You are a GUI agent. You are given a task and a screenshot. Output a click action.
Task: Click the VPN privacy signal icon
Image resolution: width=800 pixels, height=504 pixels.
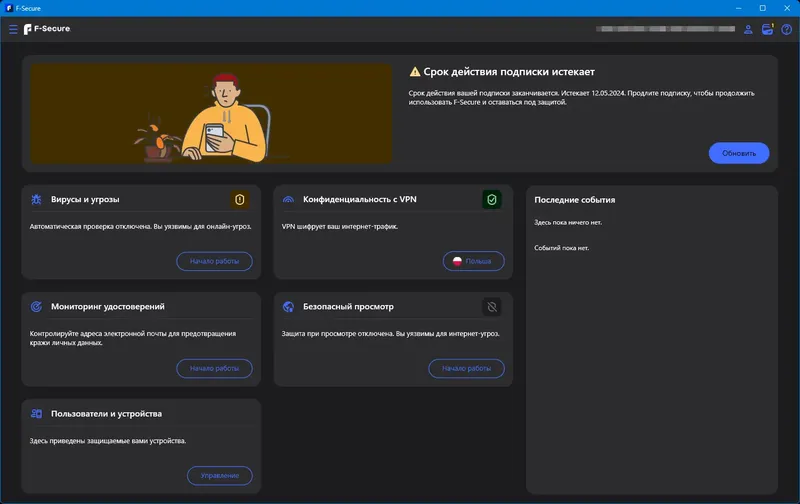tap(288, 199)
